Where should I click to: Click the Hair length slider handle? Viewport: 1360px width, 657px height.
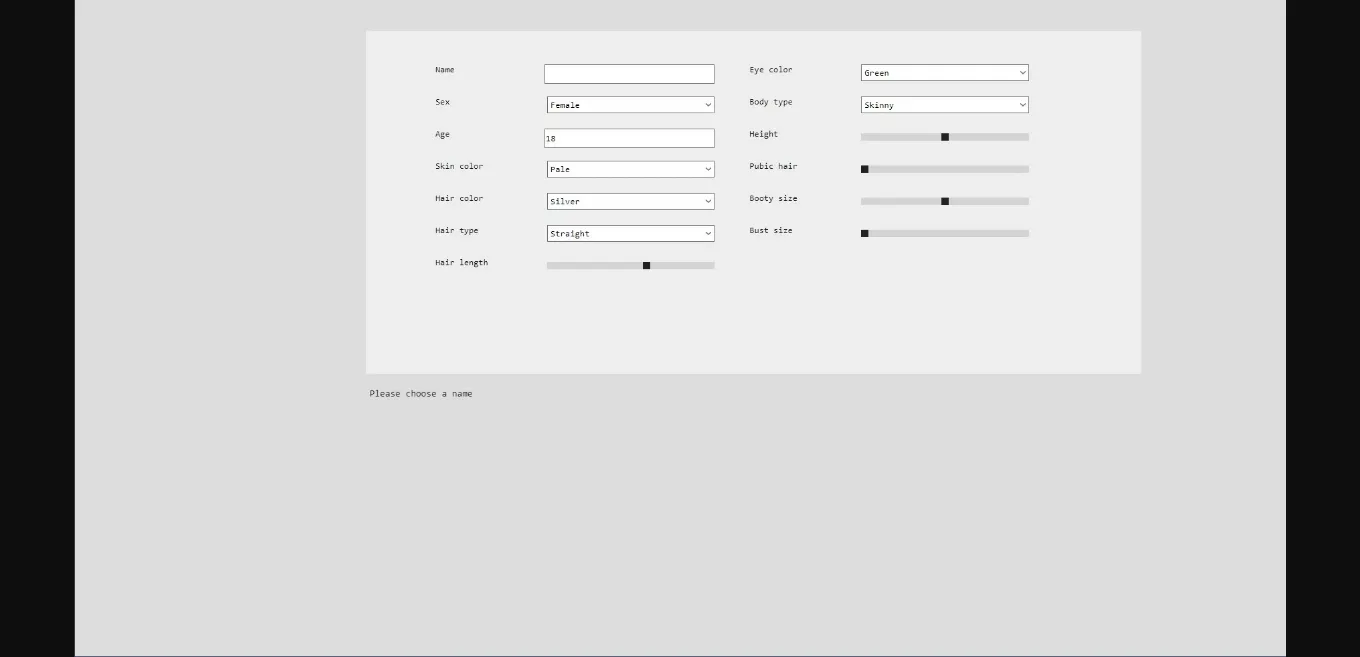[x=646, y=265]
